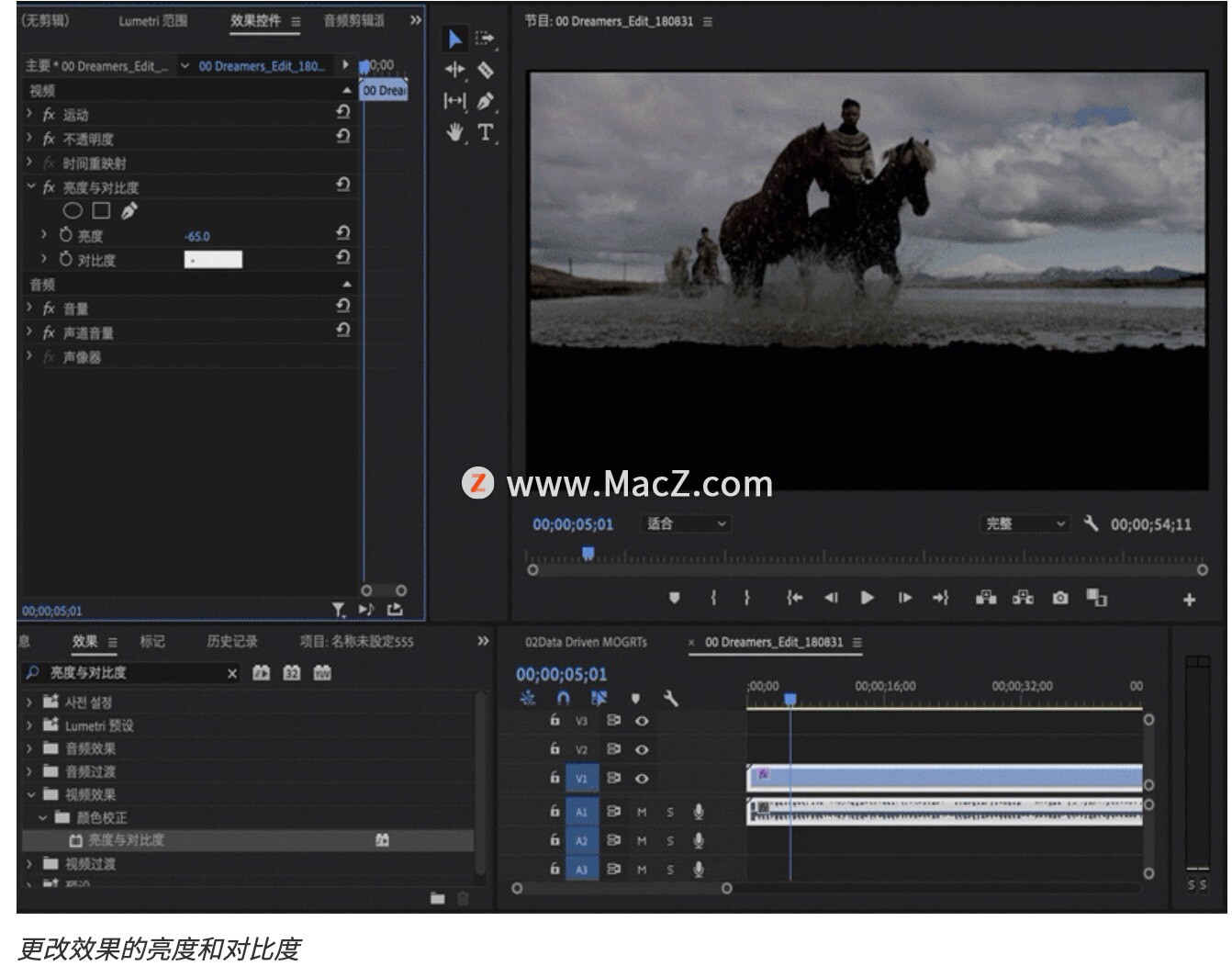Screen dimensions: 1232x966
Task: Solo audio track A2
Action: [x=670, y=840]
